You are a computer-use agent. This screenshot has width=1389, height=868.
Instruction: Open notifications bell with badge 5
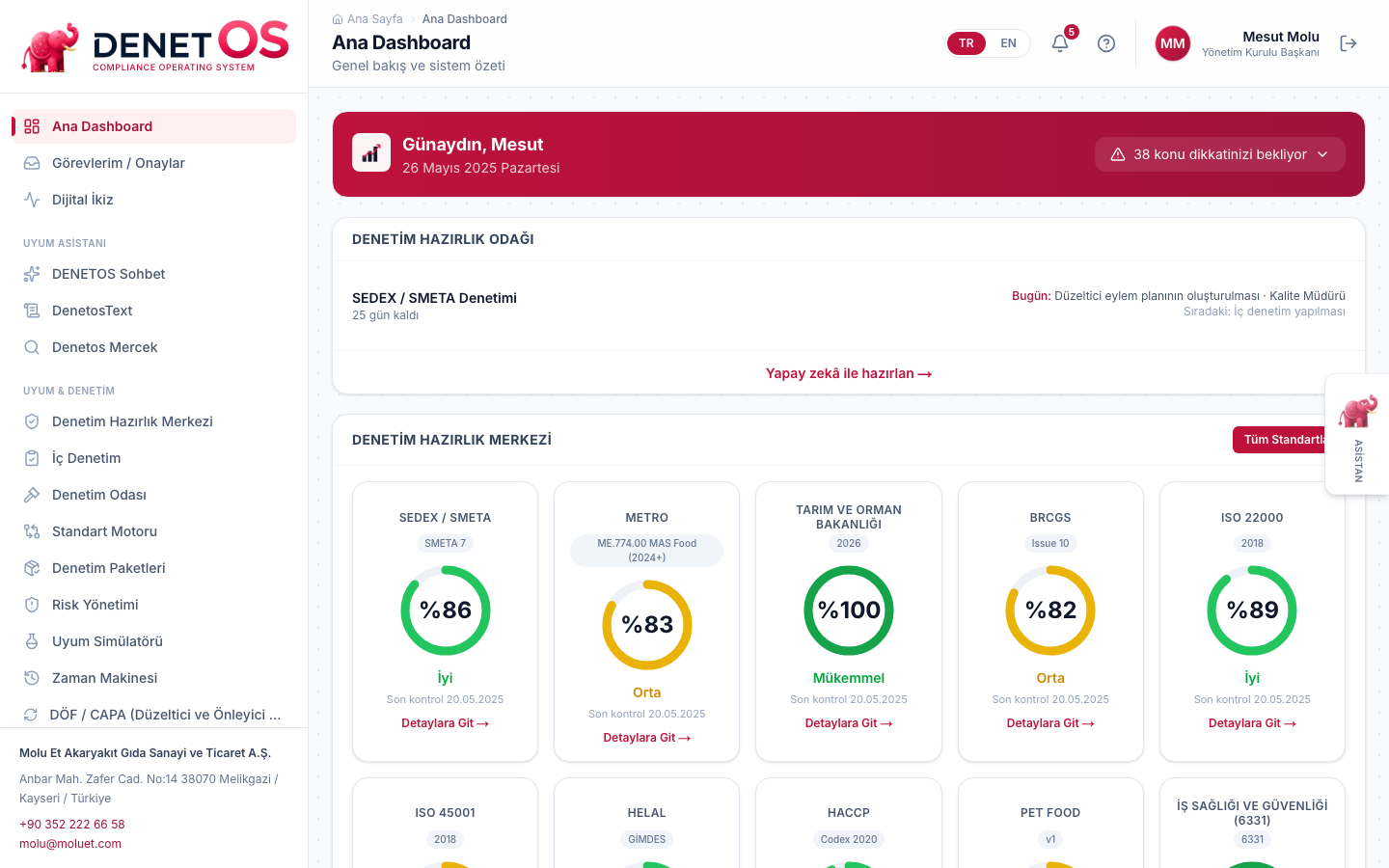pyautogui.click(x=1060, y=43)
